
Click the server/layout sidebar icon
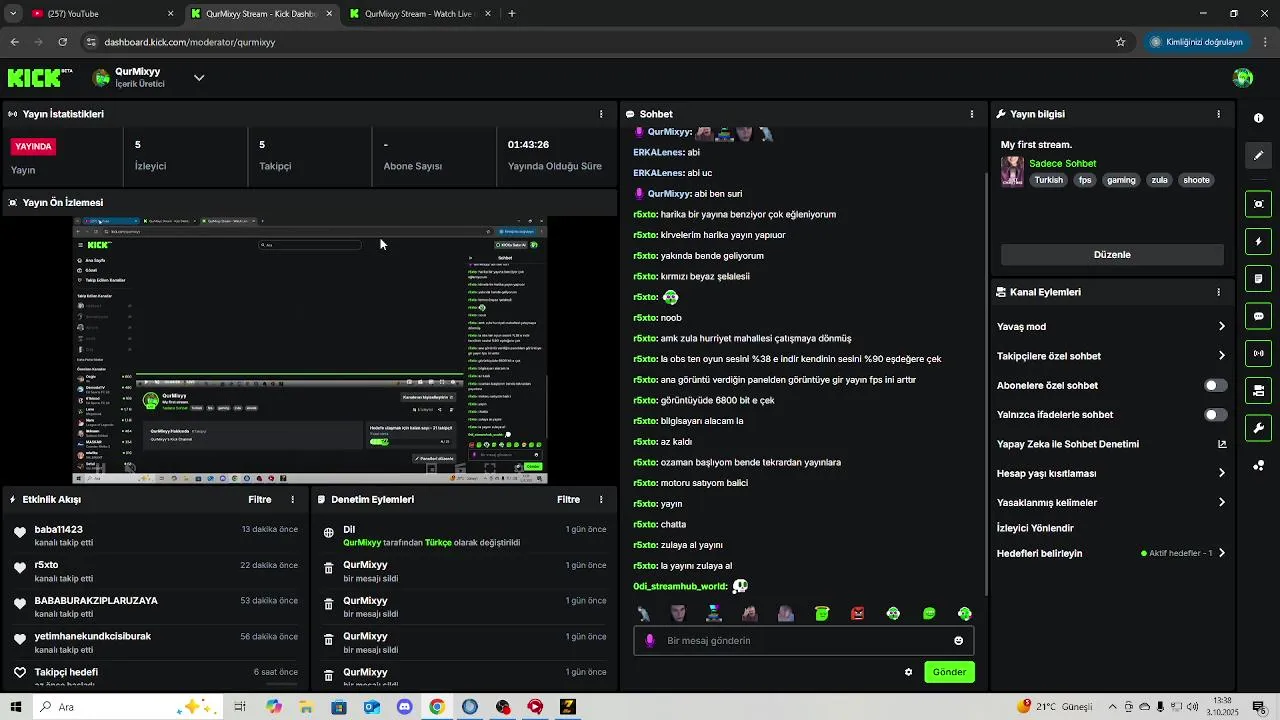(x=1258, y=390)
